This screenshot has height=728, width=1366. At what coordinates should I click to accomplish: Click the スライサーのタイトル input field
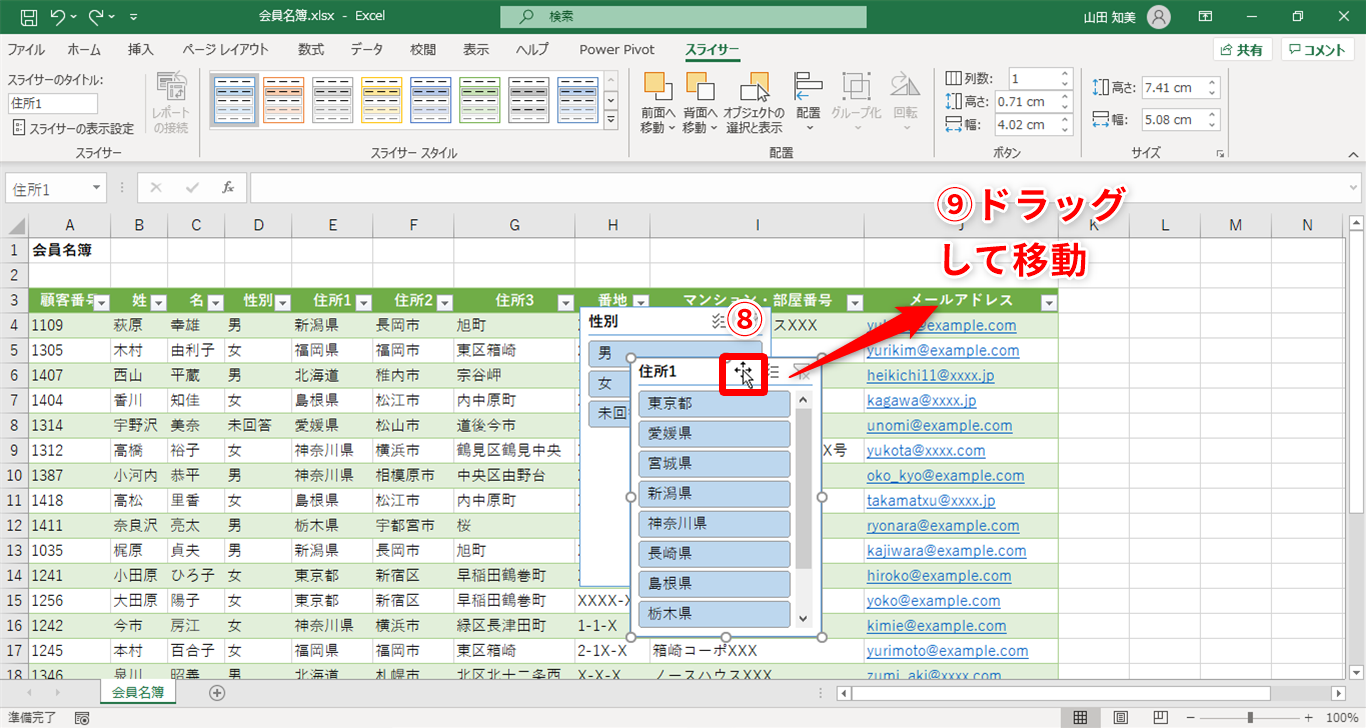(53, 103)
